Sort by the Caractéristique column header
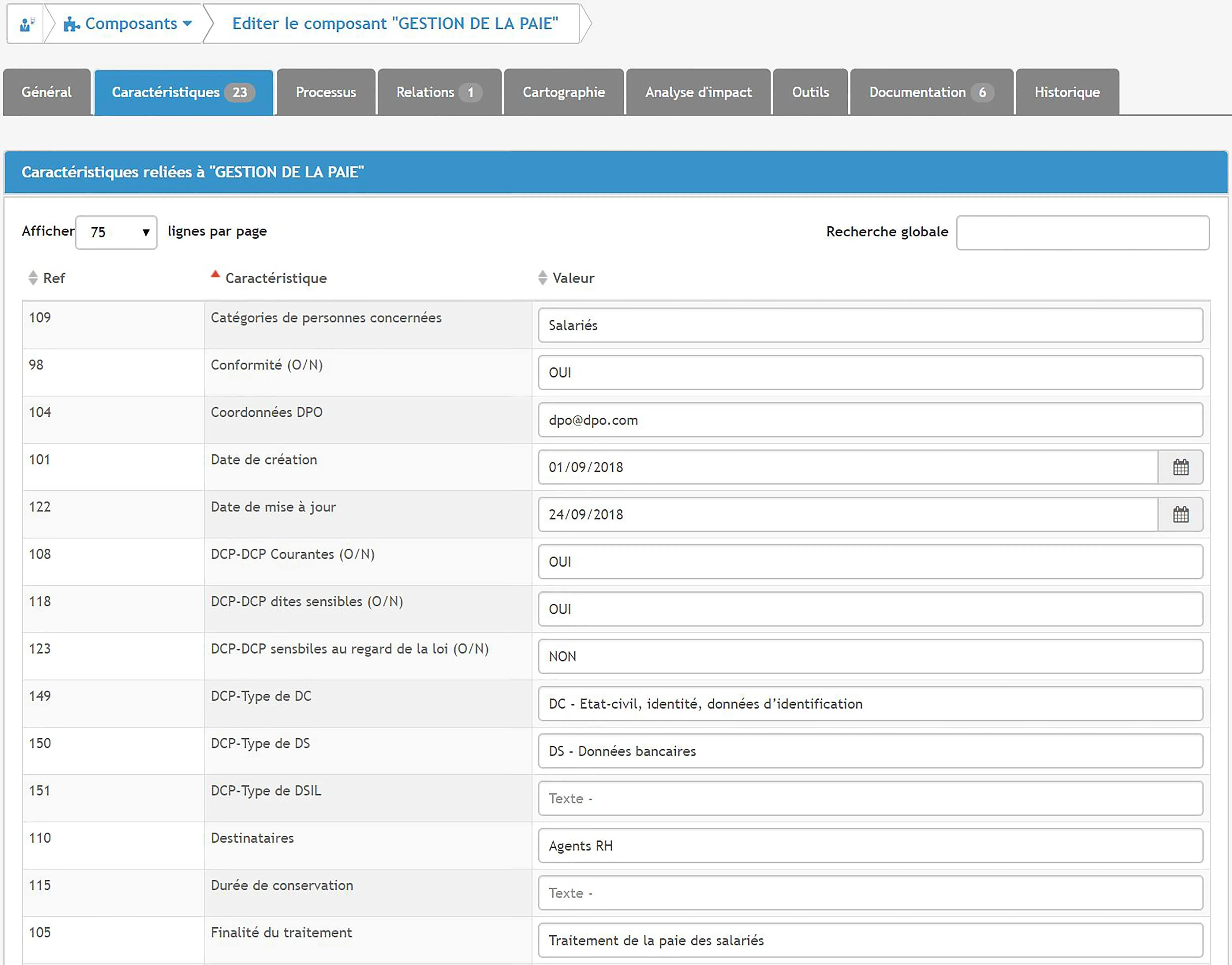The image size is (1232, 965). pyautogui.click(x=269, y=278)
